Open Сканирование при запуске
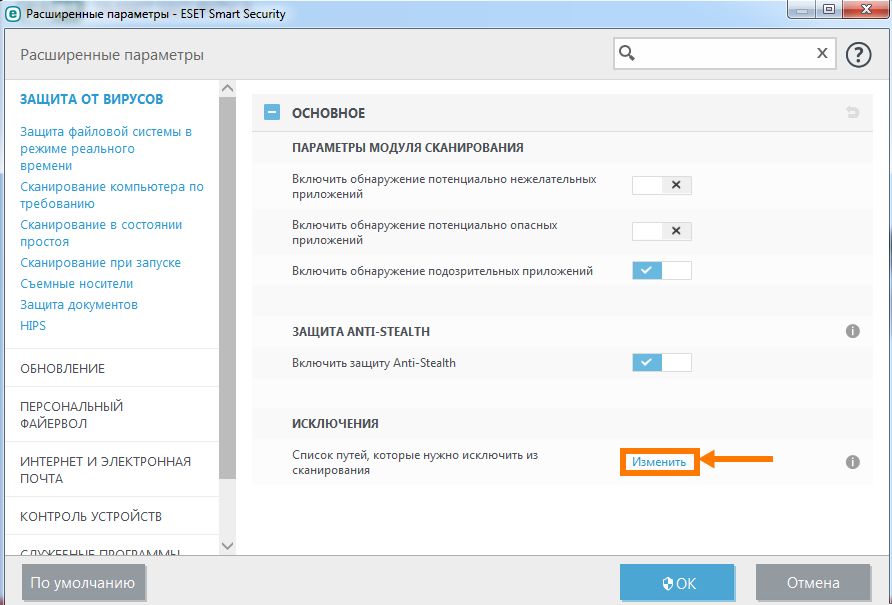 pos(100,263)
